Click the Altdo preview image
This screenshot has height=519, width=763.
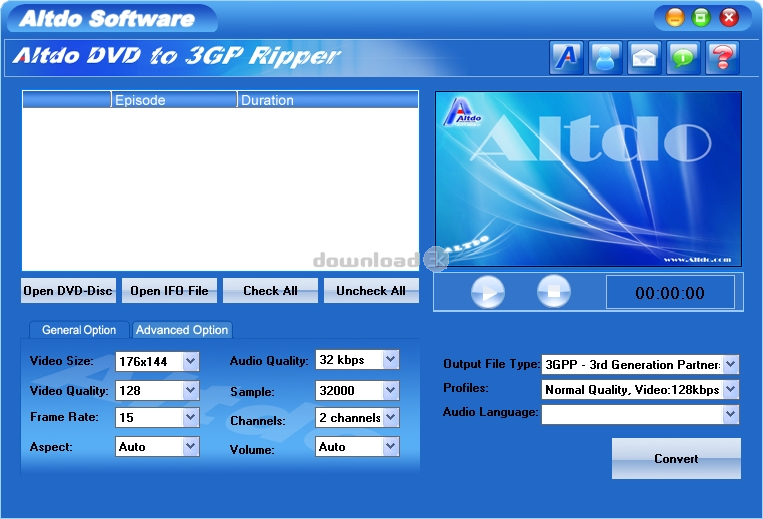click(588, 179)
